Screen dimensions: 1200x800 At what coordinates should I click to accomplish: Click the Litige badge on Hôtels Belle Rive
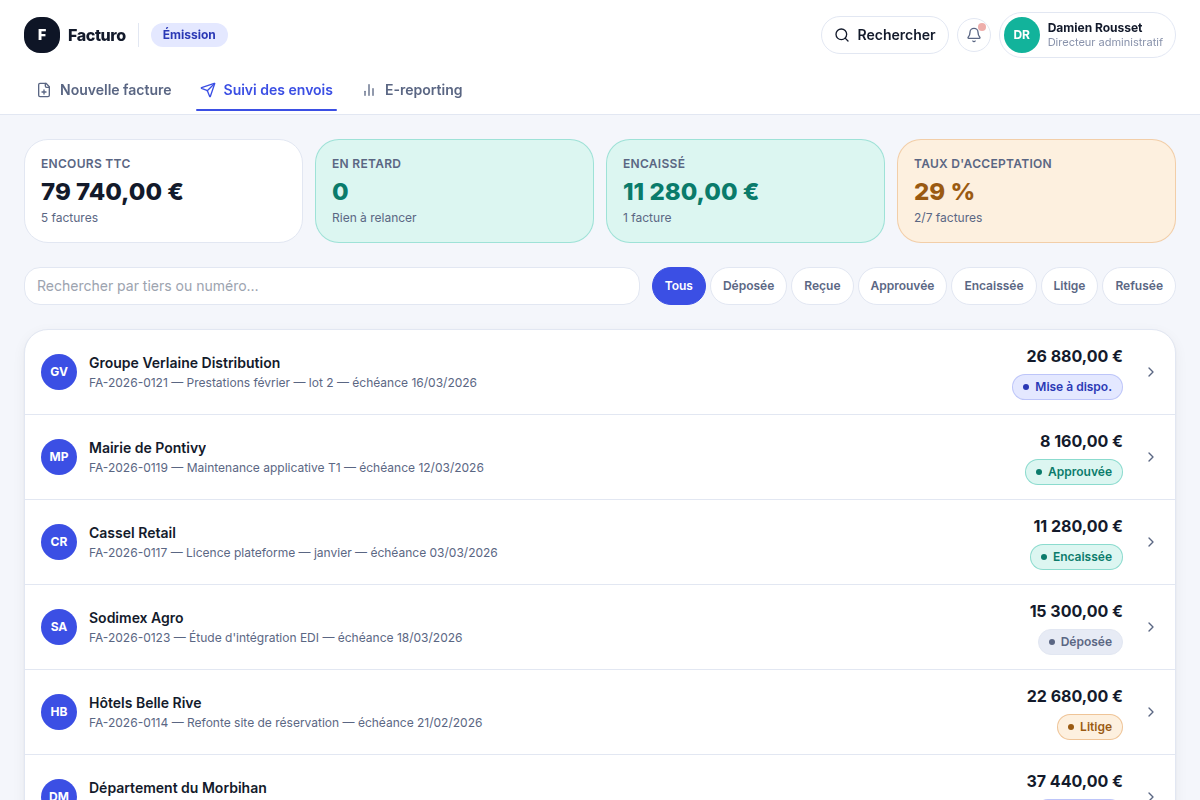pos(1090,727)
